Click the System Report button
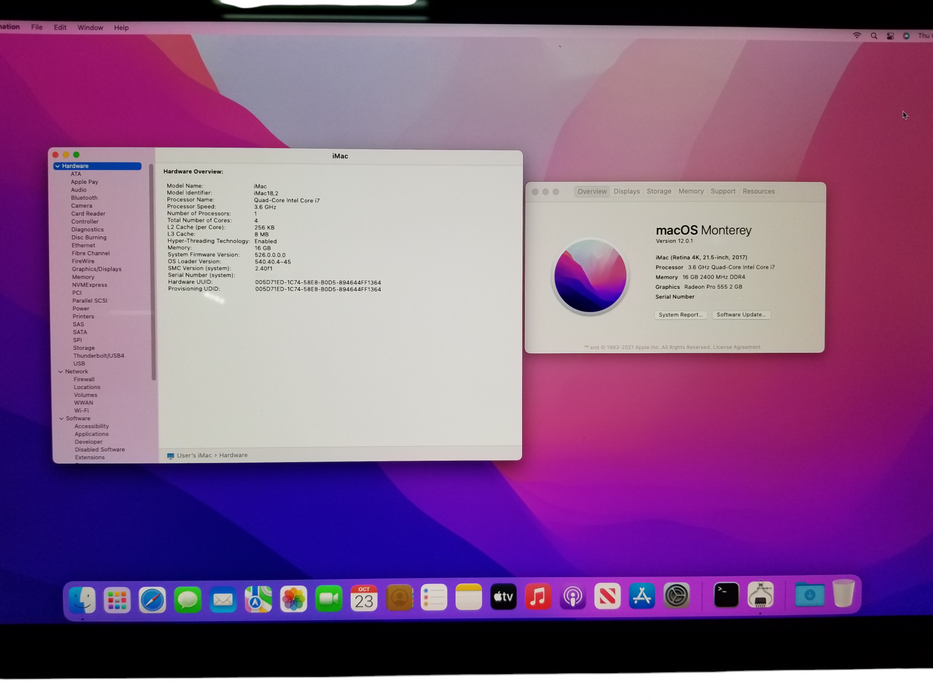 [x=681, y=315]
